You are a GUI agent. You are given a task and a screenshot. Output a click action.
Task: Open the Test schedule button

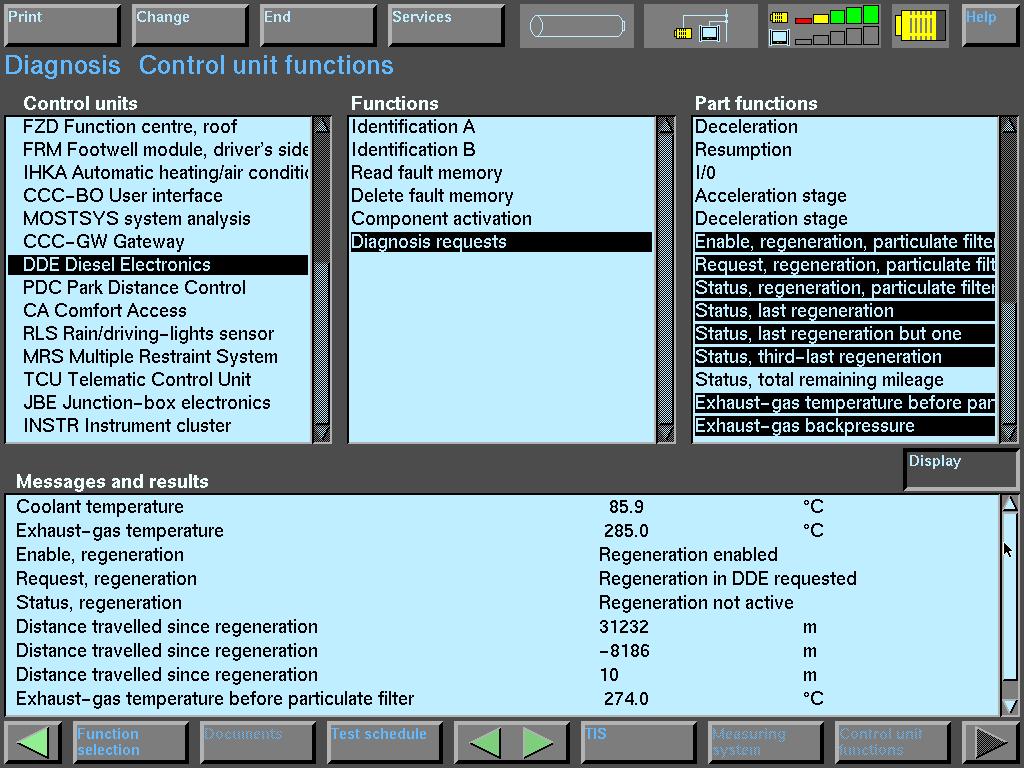[385, 742]
